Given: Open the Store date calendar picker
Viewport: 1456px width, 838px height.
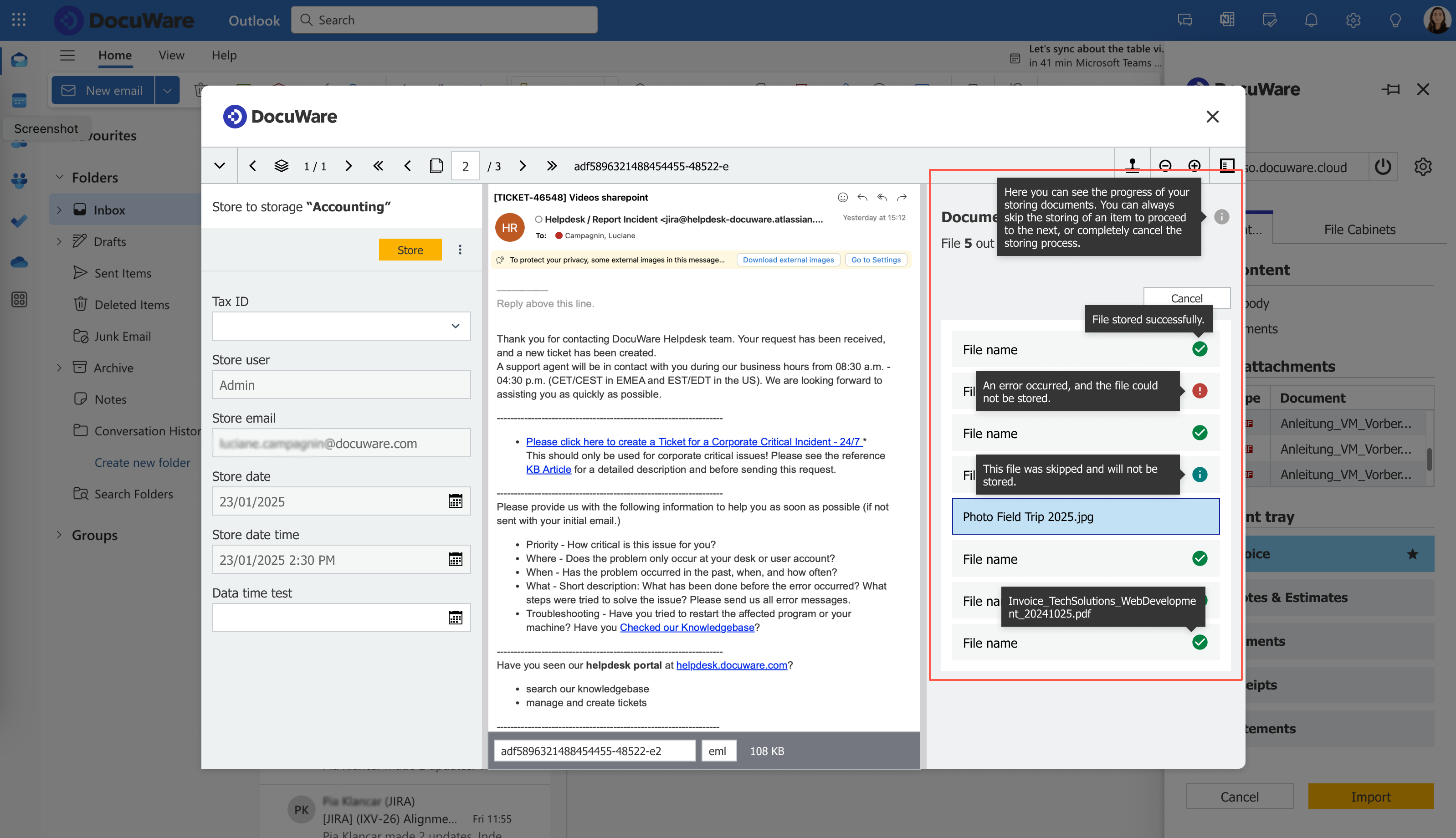Looking at the screenshot, I should [455, 501].
